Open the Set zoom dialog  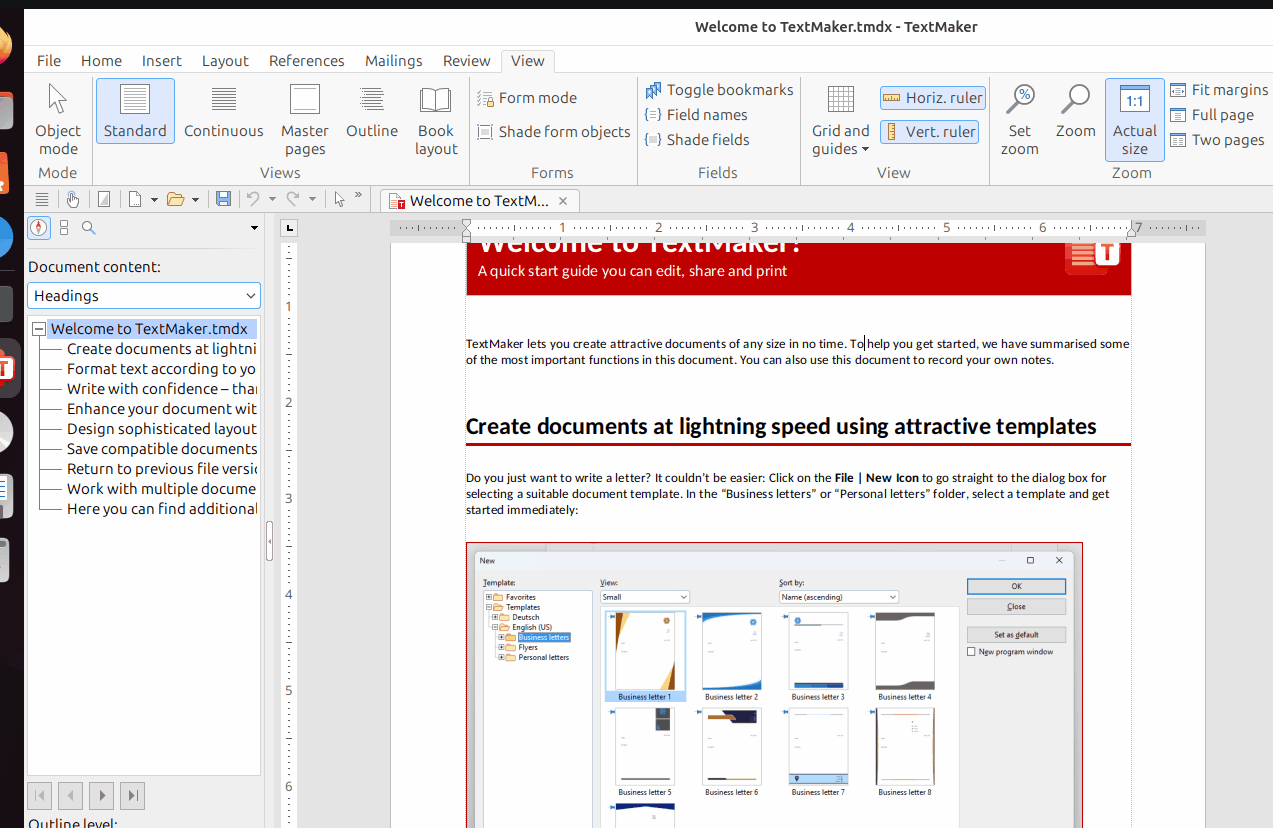(1019, 119)
